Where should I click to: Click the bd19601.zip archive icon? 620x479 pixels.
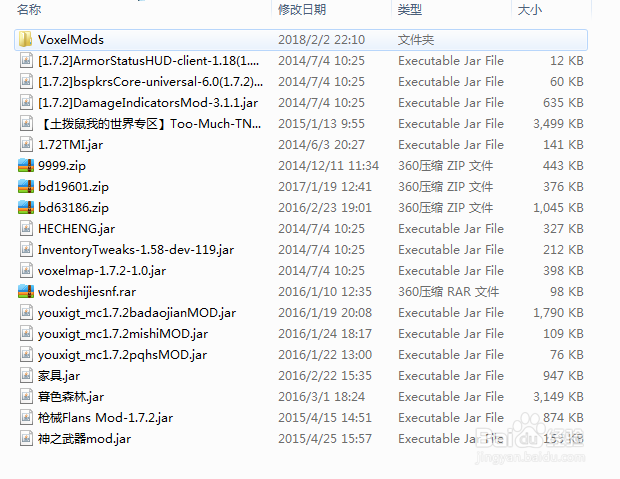[x=26, y=186]
